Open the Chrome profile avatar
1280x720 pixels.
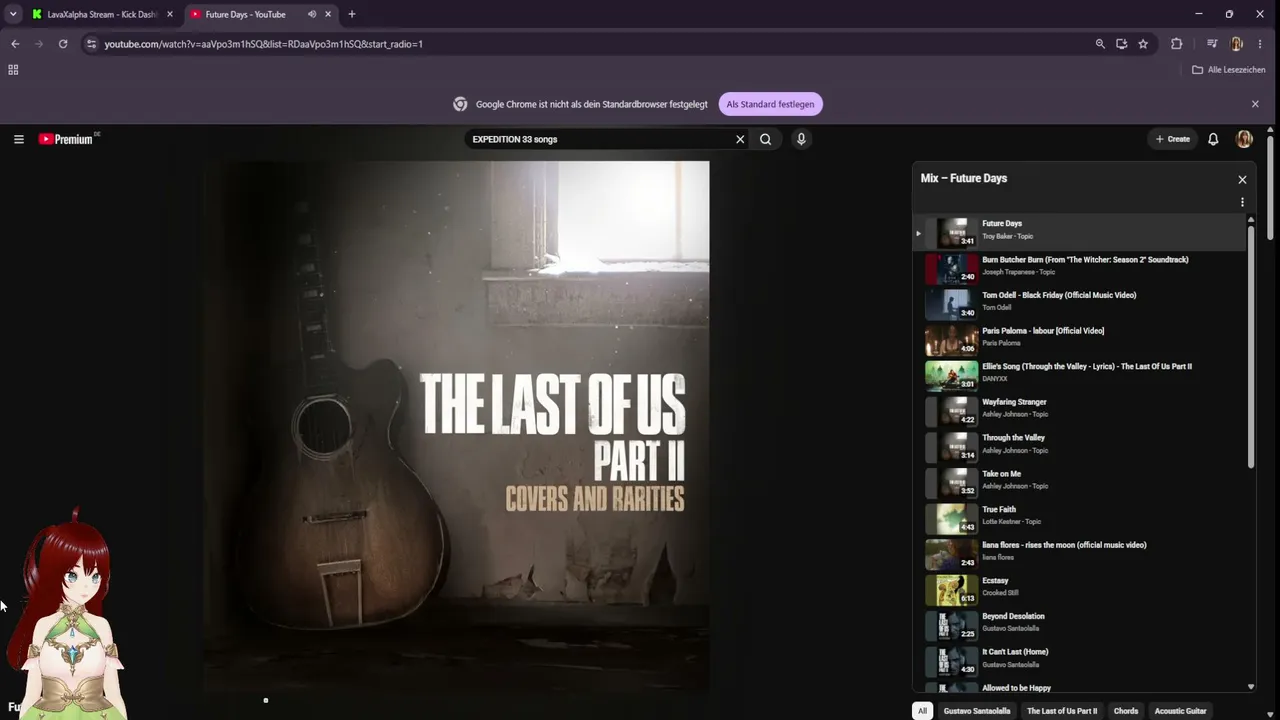1237,44
